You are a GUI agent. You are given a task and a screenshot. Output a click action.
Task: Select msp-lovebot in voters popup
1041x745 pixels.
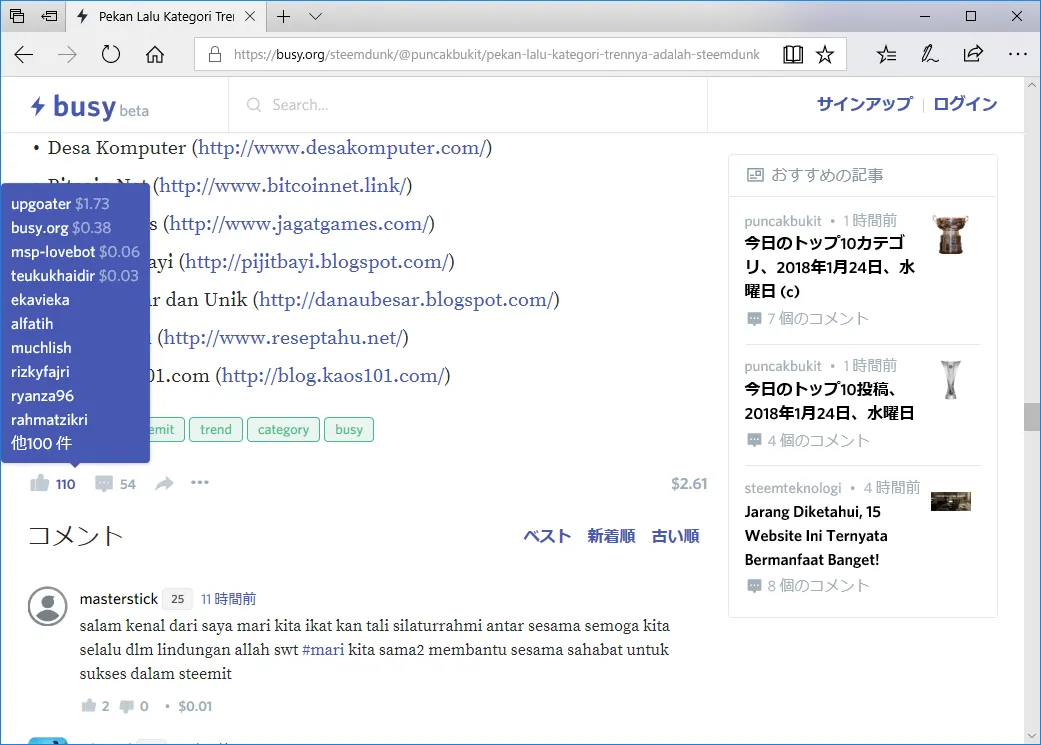(x=53, y=252)
